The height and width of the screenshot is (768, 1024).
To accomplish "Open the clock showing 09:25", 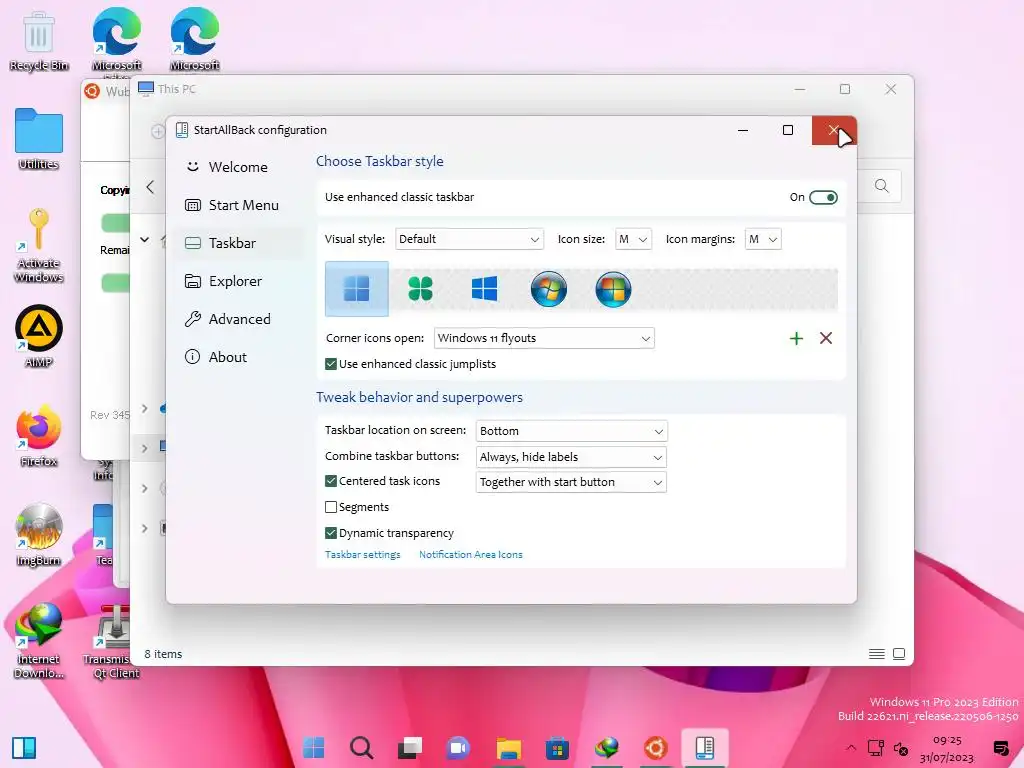I will point(947,748).
